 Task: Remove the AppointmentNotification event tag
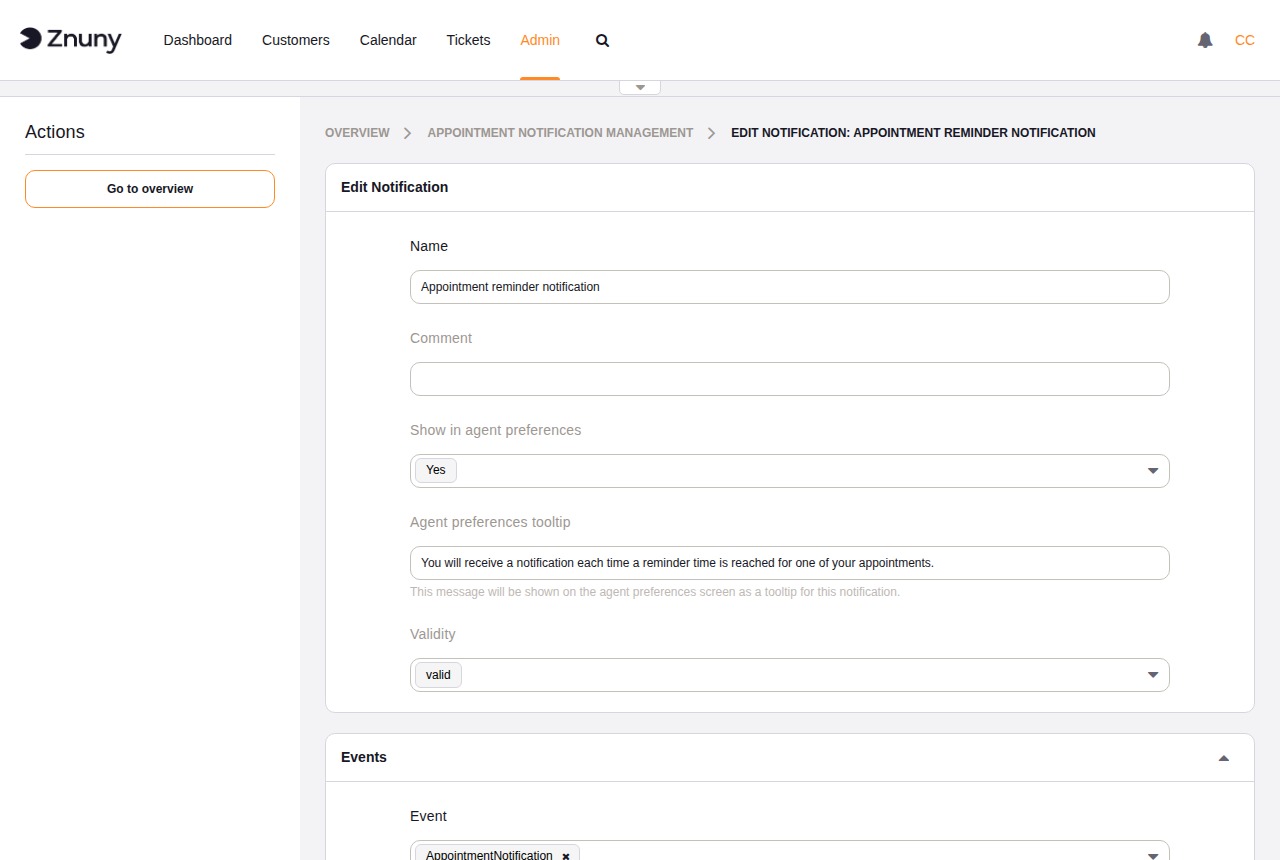[x=566, y=856]
